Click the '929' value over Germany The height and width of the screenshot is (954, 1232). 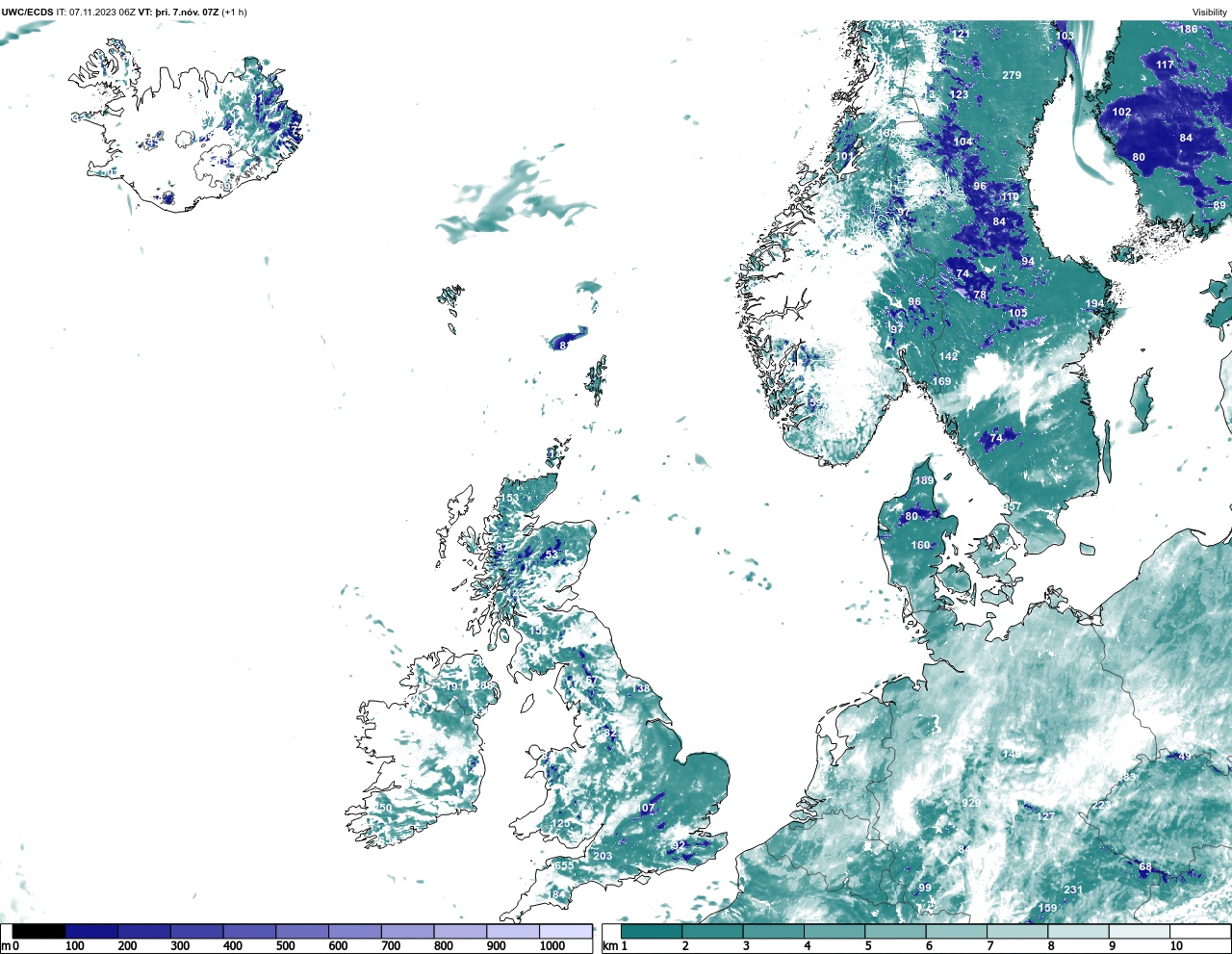(x=971, y=803)
